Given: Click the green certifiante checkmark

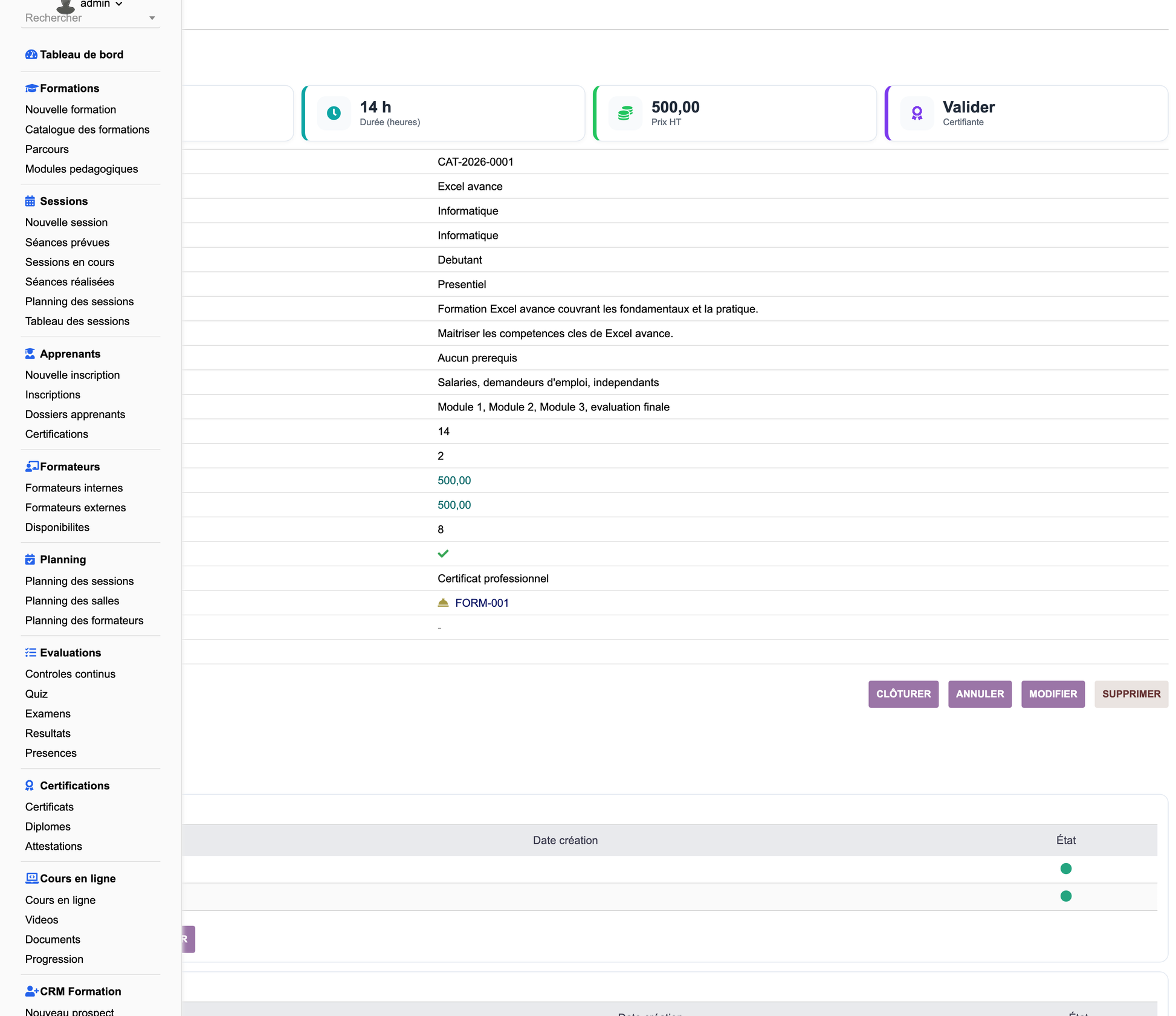Looking at the screenshot, I should [x=443, y=554].
